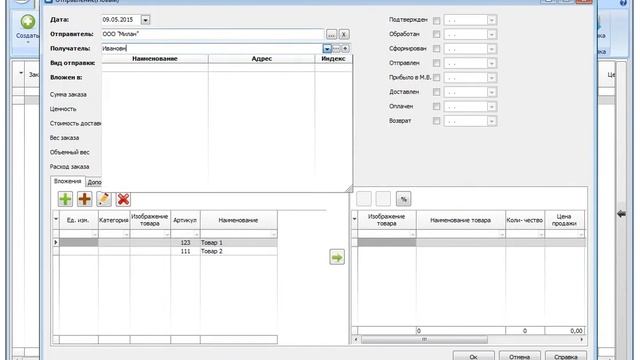The width and height of the screenshot is (640, 360).
Task: Click the green plus add item icon
Action: click(x=65, y=199)
